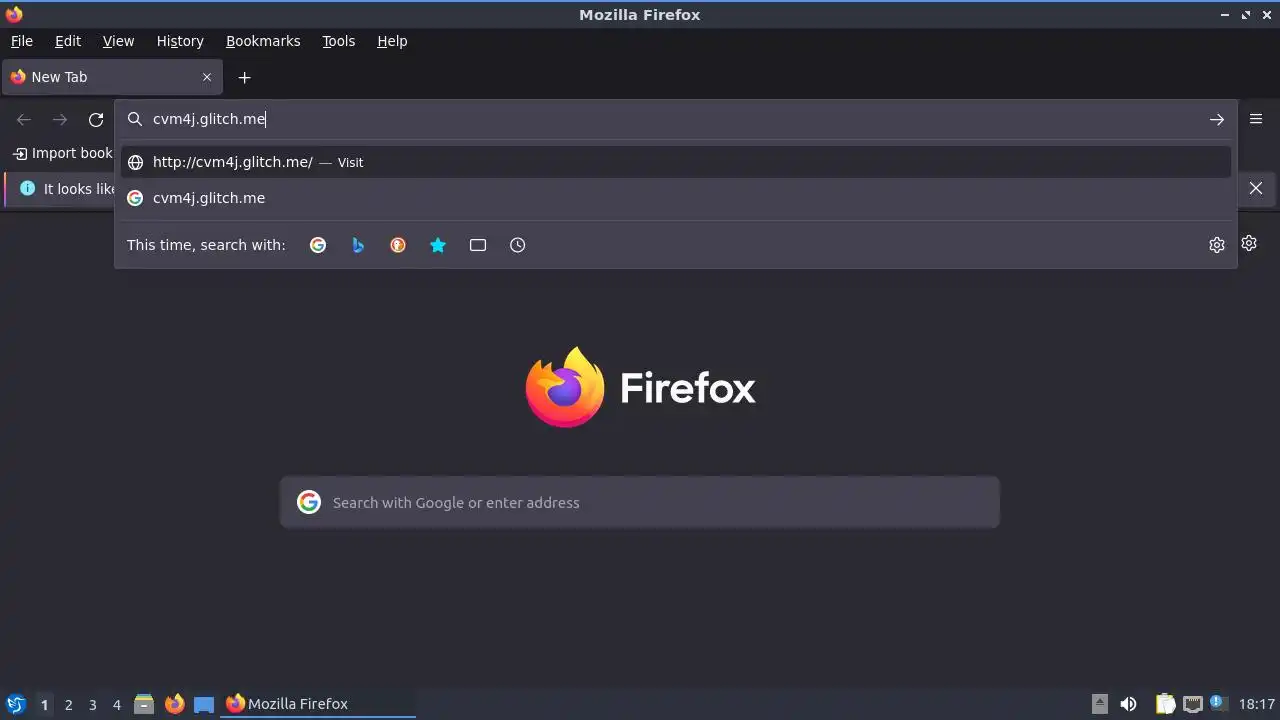Open new tab page personalize gear

pyautogui.click(x=1249, y=243)
